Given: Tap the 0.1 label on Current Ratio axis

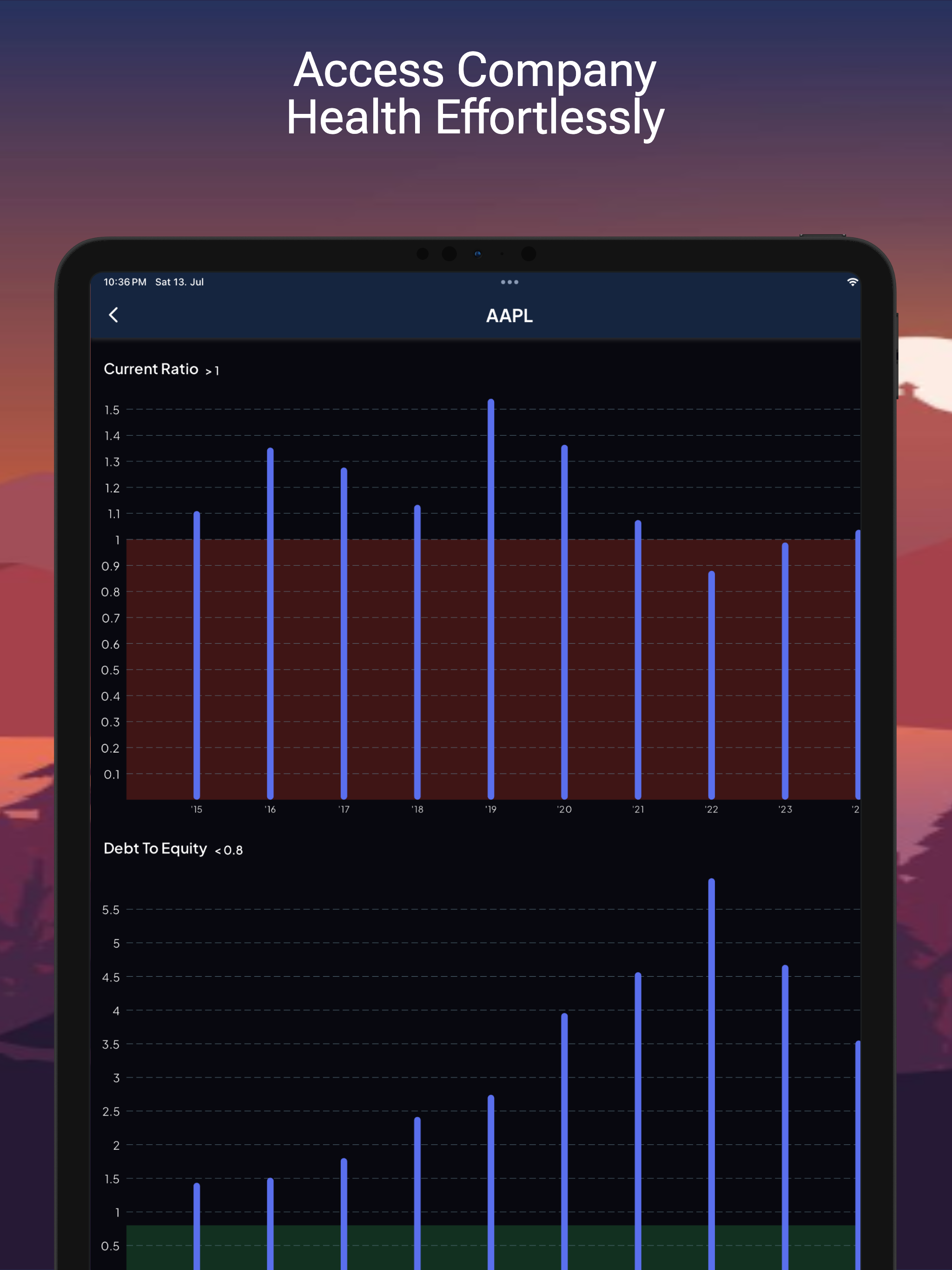Looking at the screenshot, I should coord(112,774).
